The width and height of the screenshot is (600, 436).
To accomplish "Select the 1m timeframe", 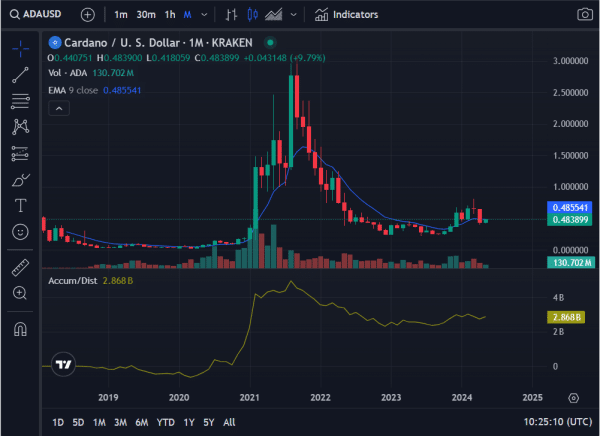I will tap(121, 15).
